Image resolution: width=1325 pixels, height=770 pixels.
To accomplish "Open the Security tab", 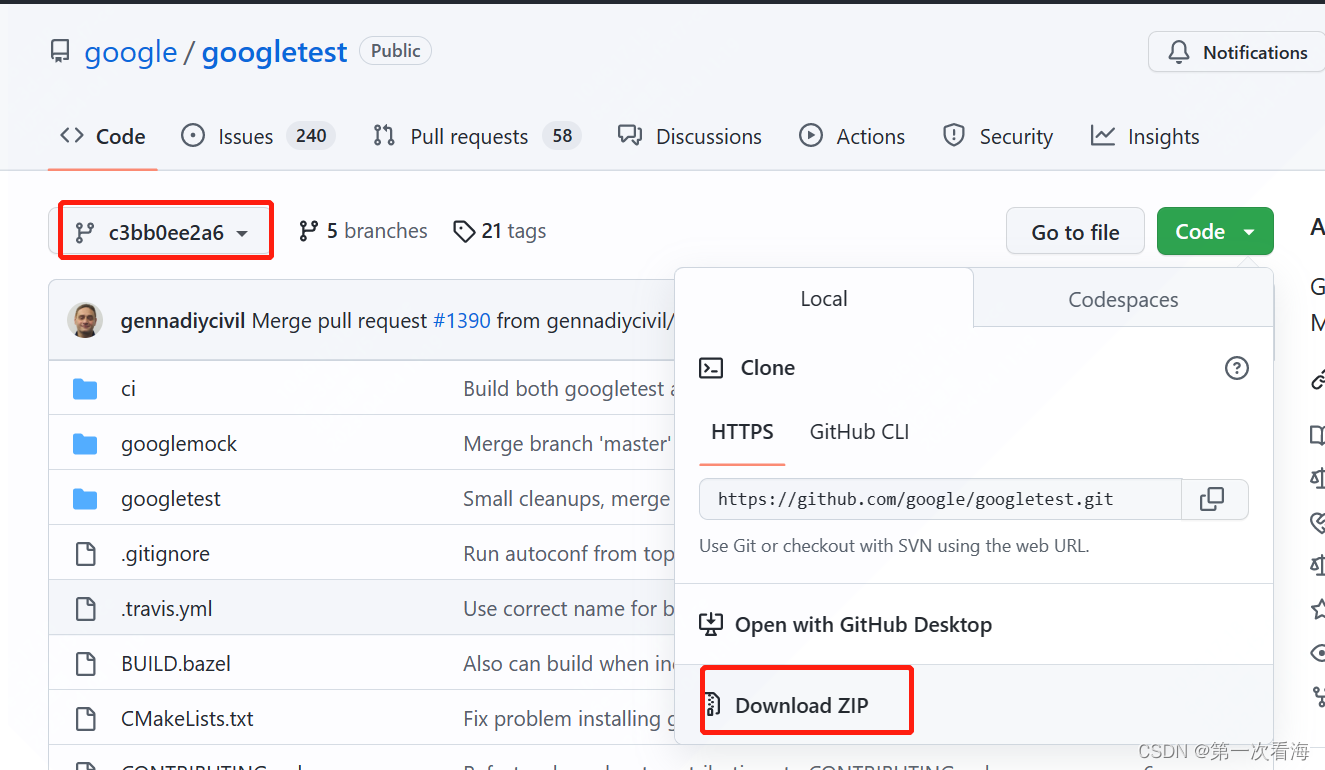I will (997, 136).
